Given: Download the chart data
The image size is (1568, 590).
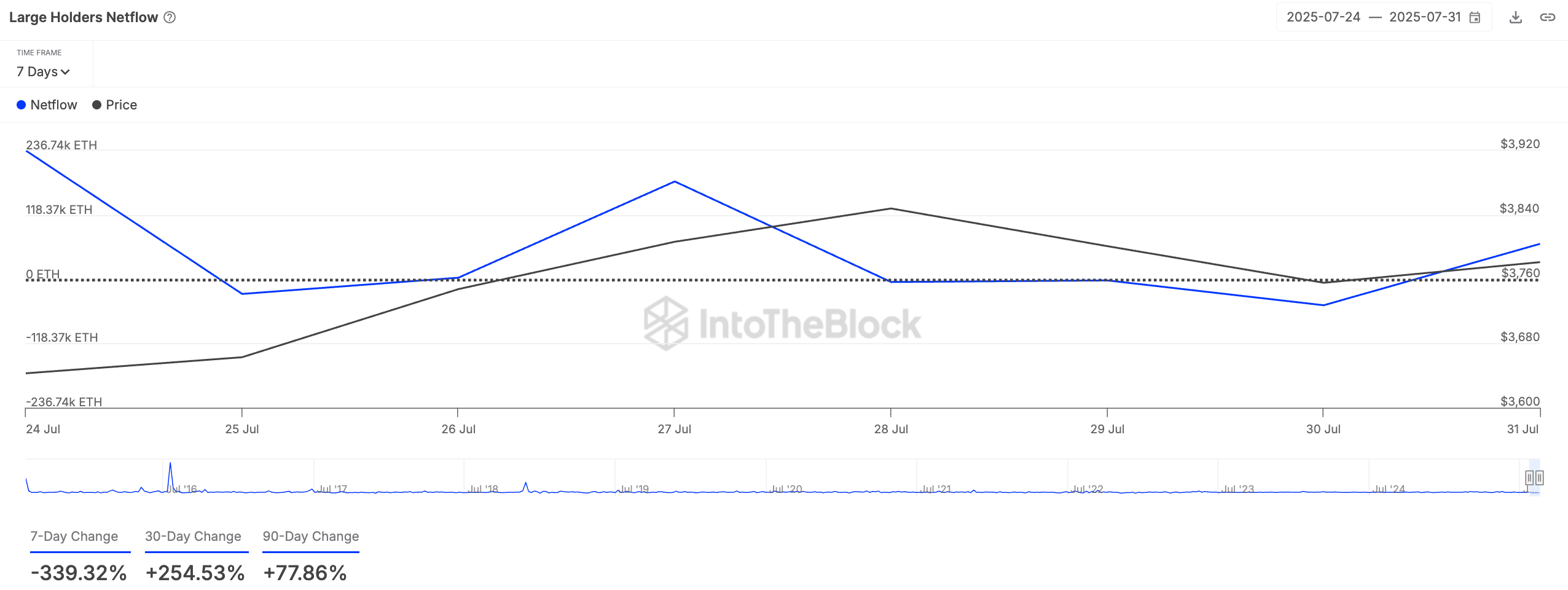Looking at the screenshot, I should click(x=1515, y=17).
